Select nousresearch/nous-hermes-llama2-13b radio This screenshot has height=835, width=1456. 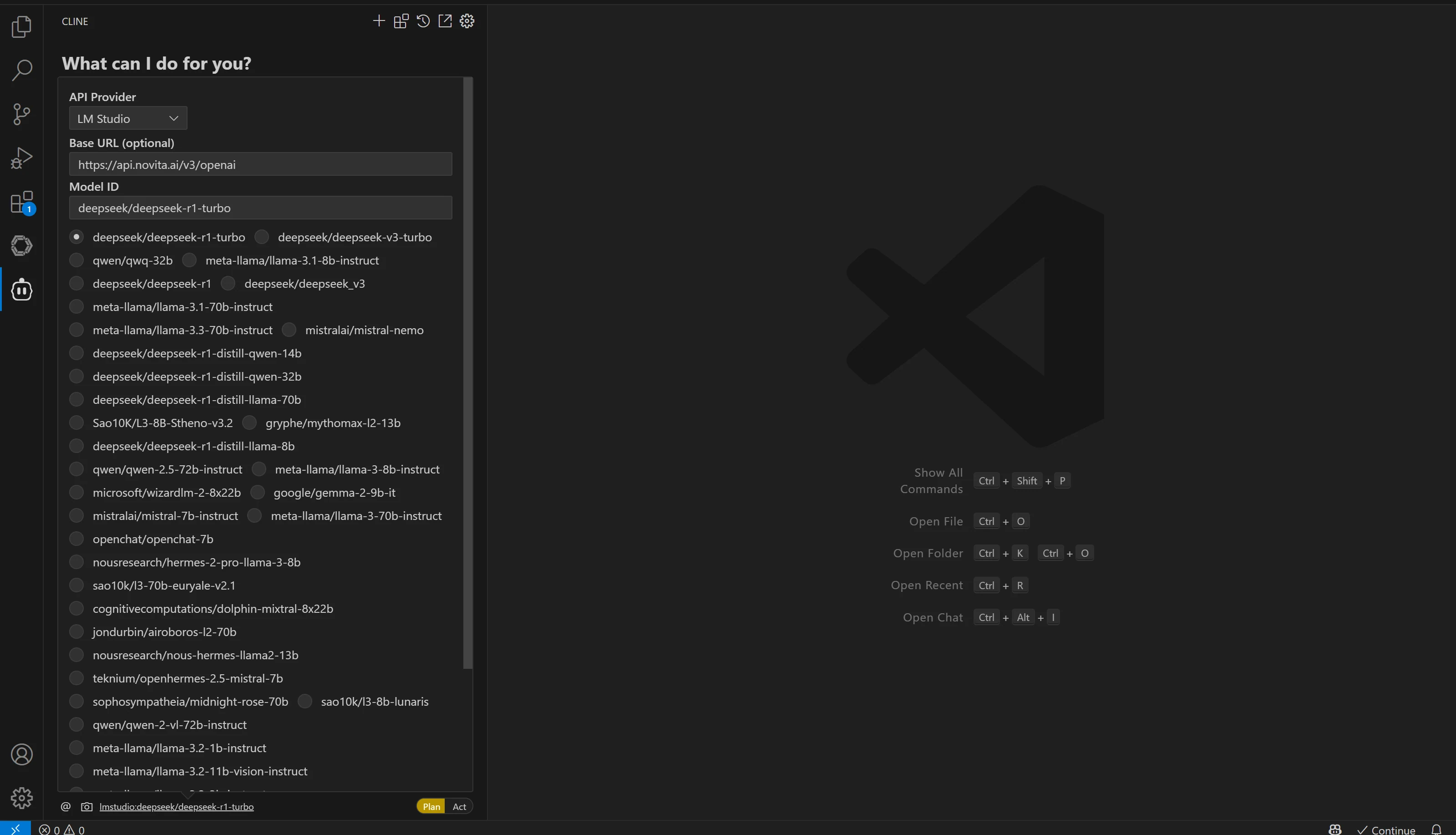(x=76, y=655)
